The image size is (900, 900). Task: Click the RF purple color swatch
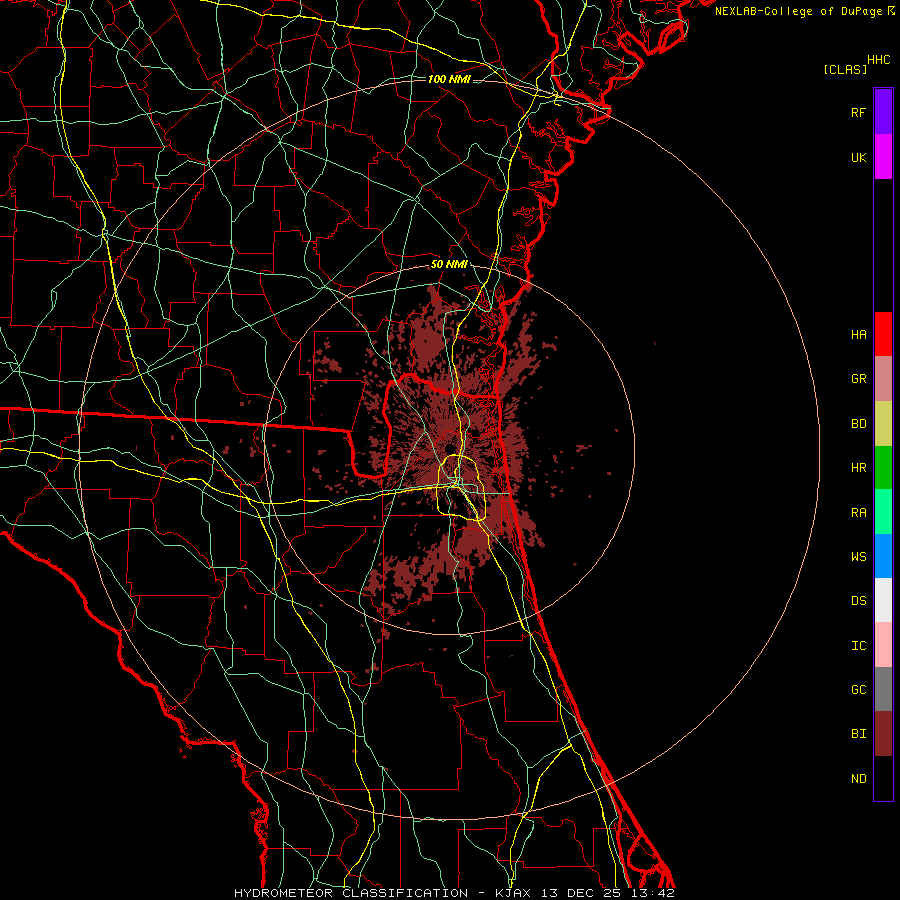883,112
